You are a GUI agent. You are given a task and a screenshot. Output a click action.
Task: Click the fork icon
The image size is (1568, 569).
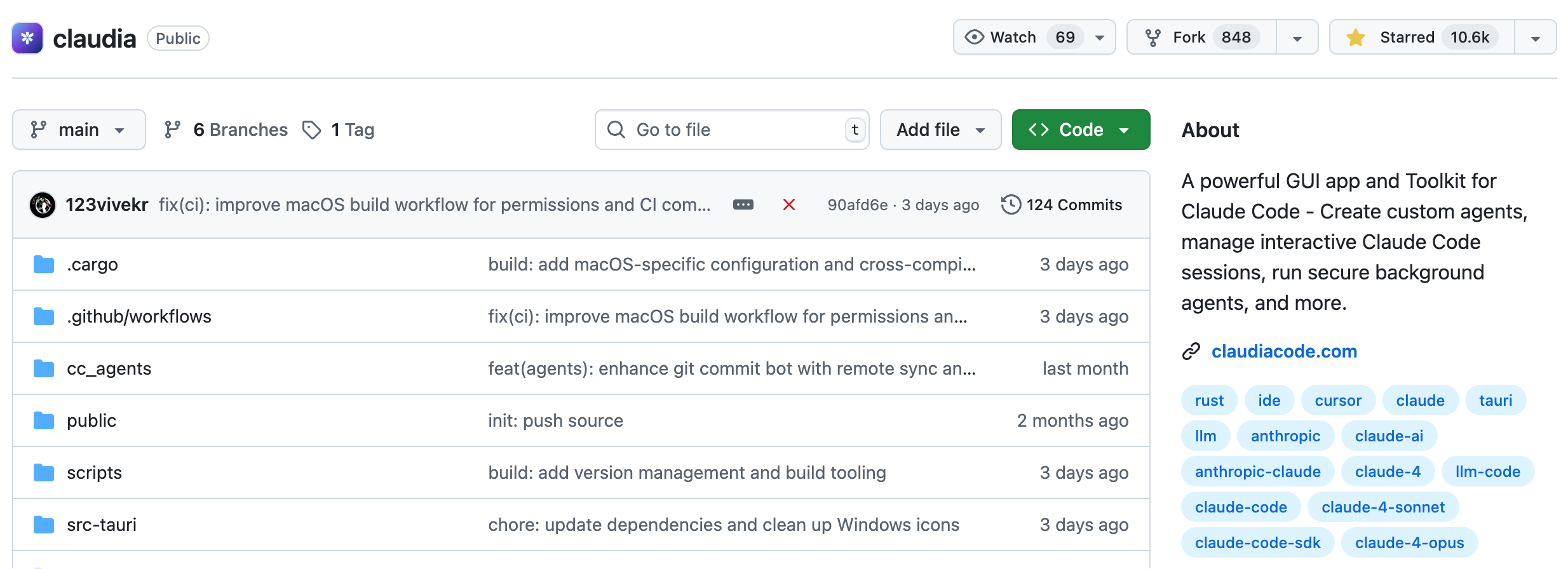[x=1152, y=37]
